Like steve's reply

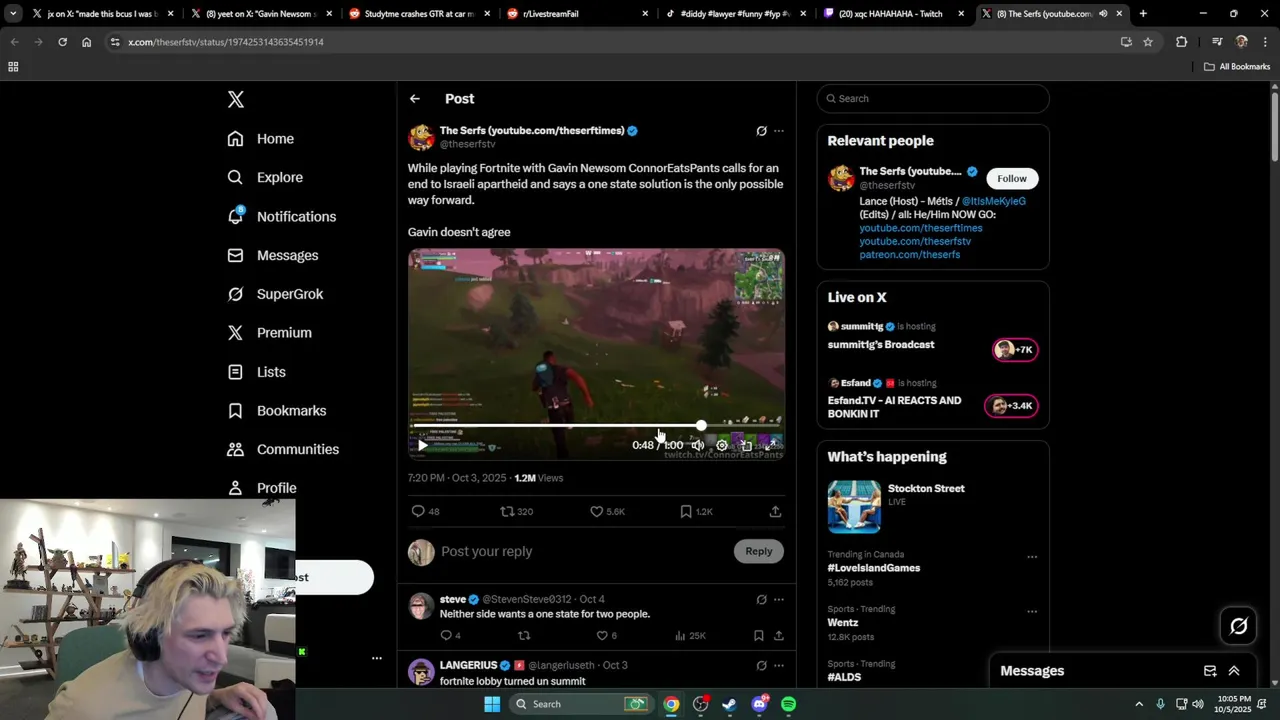[602, 635]
